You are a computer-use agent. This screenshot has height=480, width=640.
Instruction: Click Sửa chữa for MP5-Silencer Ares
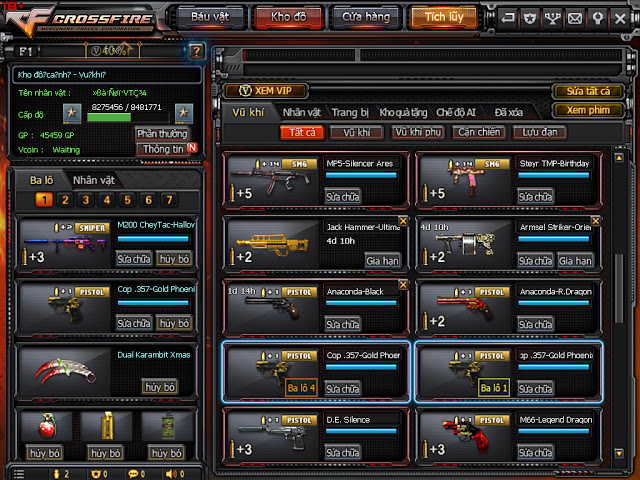[342, 197]
